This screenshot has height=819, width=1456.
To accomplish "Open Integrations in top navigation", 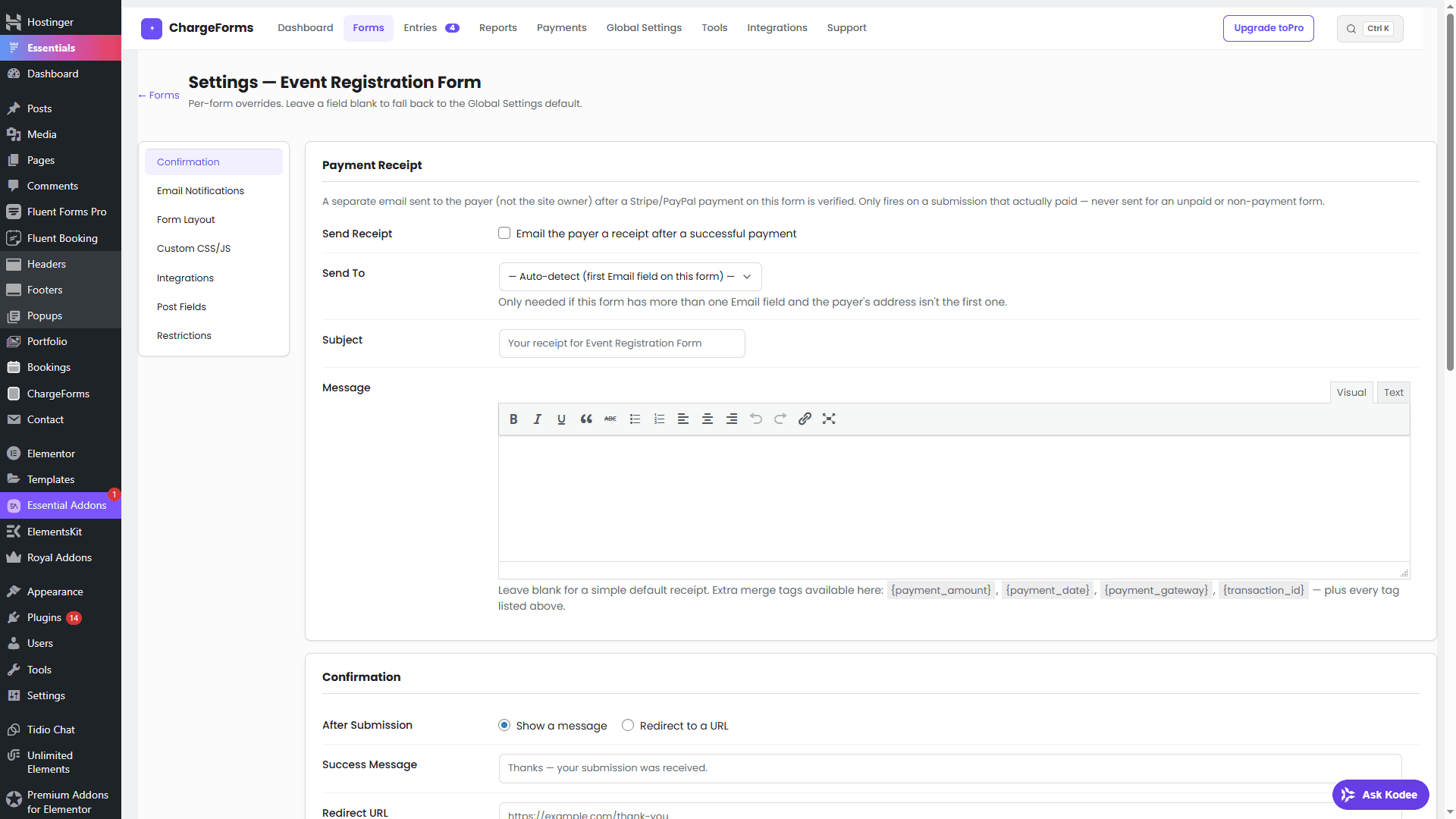I will pos(777,28).
